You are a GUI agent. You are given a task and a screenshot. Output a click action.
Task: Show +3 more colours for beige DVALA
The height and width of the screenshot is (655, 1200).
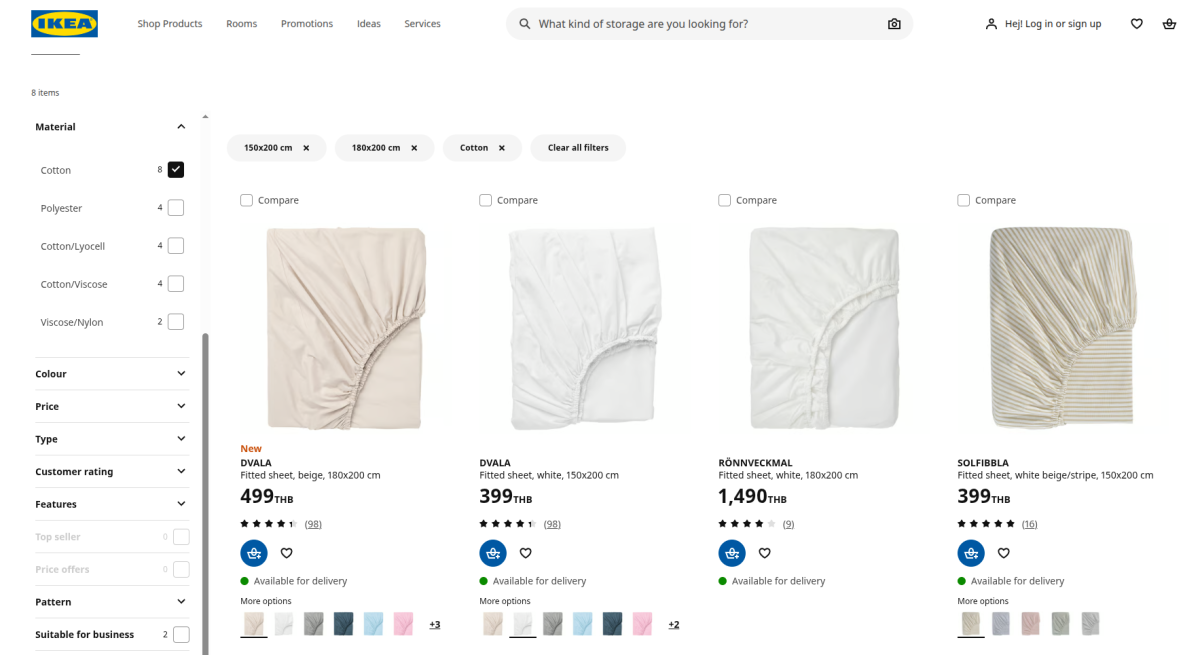coord(435,625)
